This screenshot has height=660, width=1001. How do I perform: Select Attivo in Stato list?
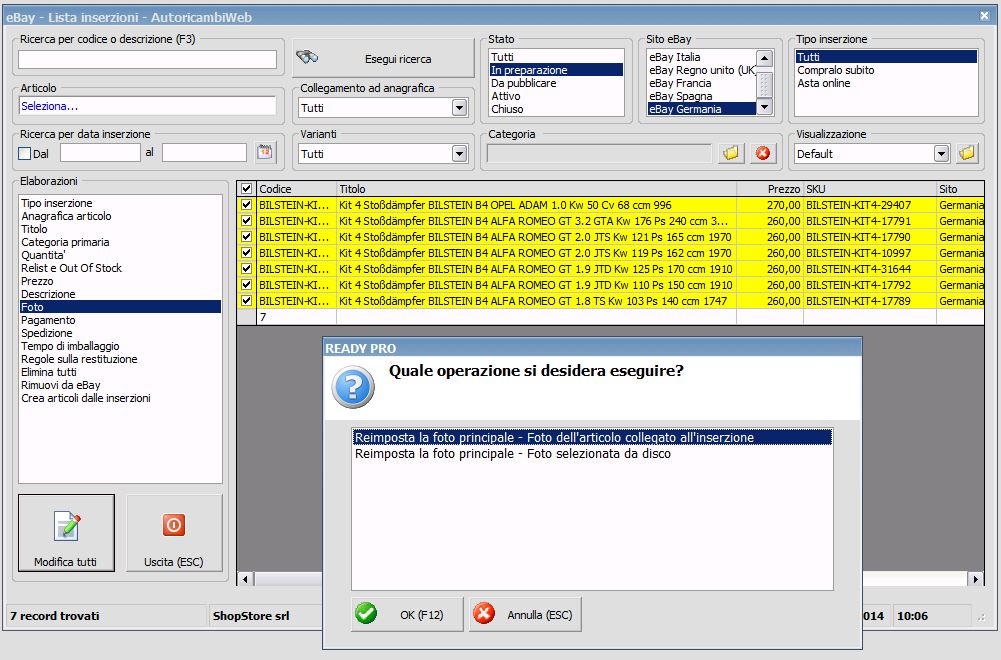pos(556,96)
